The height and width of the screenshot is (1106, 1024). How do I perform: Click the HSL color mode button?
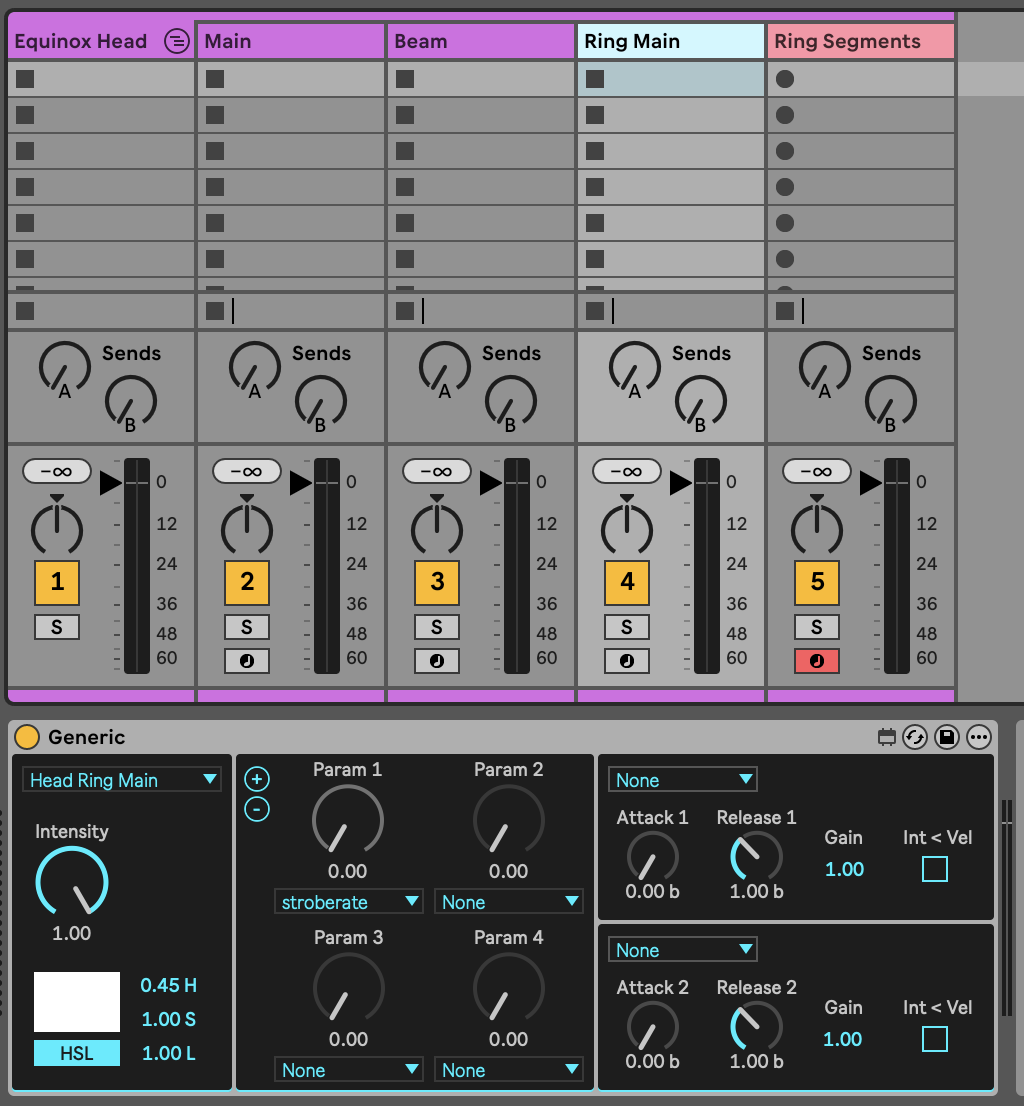point(77,1053)
